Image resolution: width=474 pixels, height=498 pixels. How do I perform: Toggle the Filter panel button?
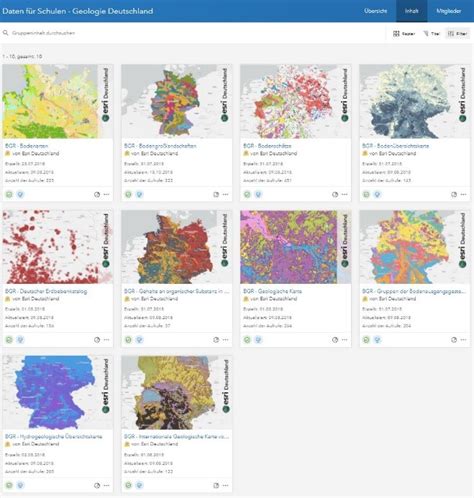click(457, 34)
